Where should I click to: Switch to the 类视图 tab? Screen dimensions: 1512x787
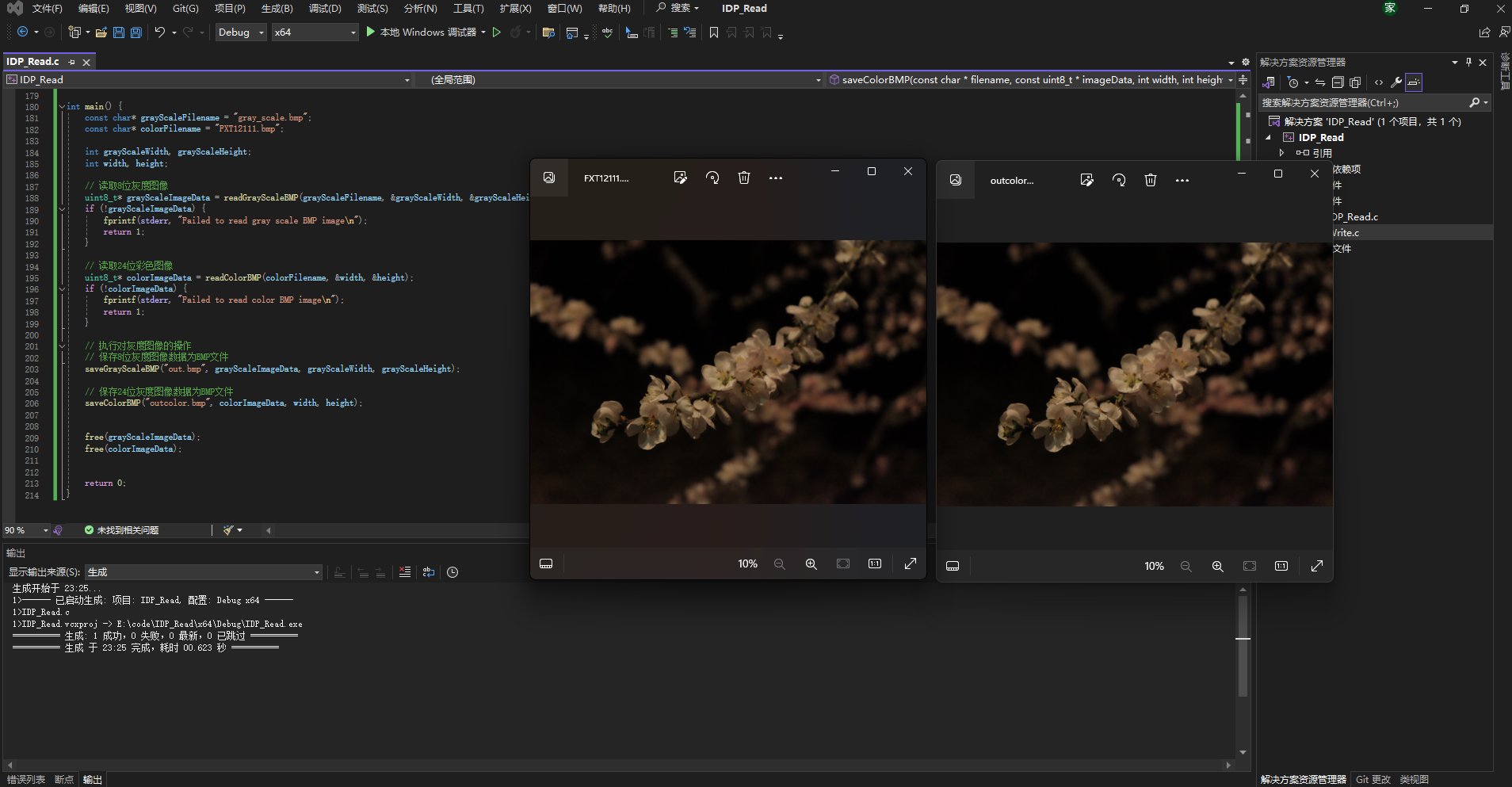click(1414, 780)
